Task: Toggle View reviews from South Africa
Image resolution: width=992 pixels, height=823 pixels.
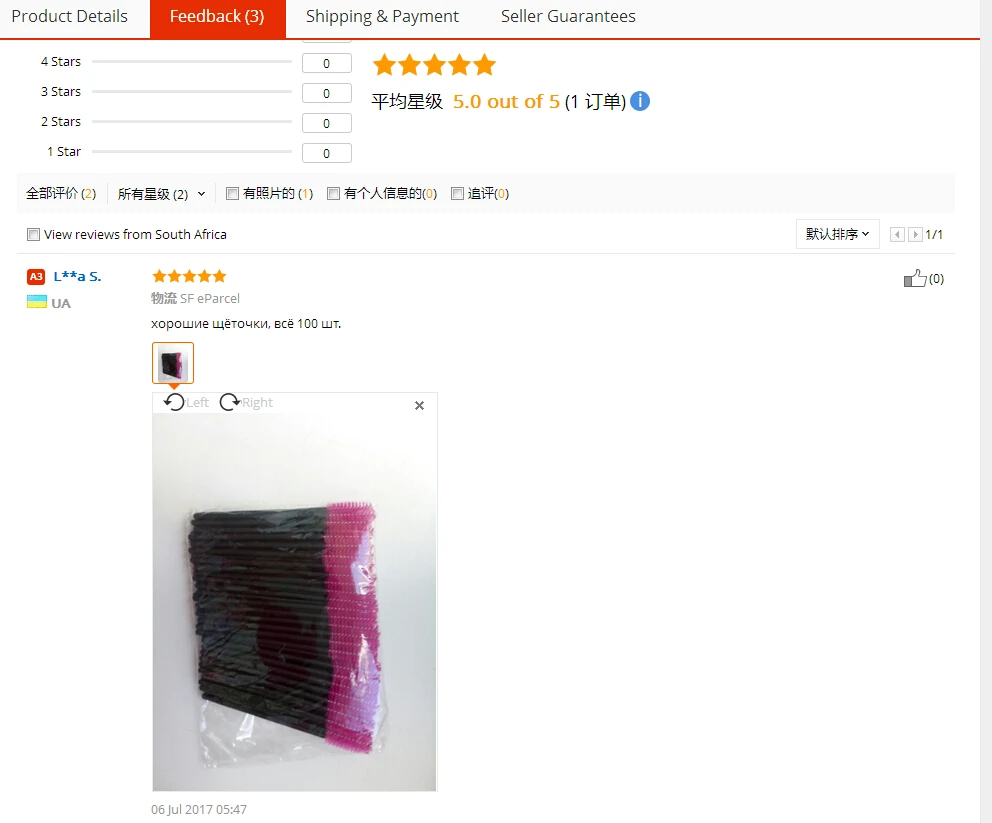Action: coord(34,235)
